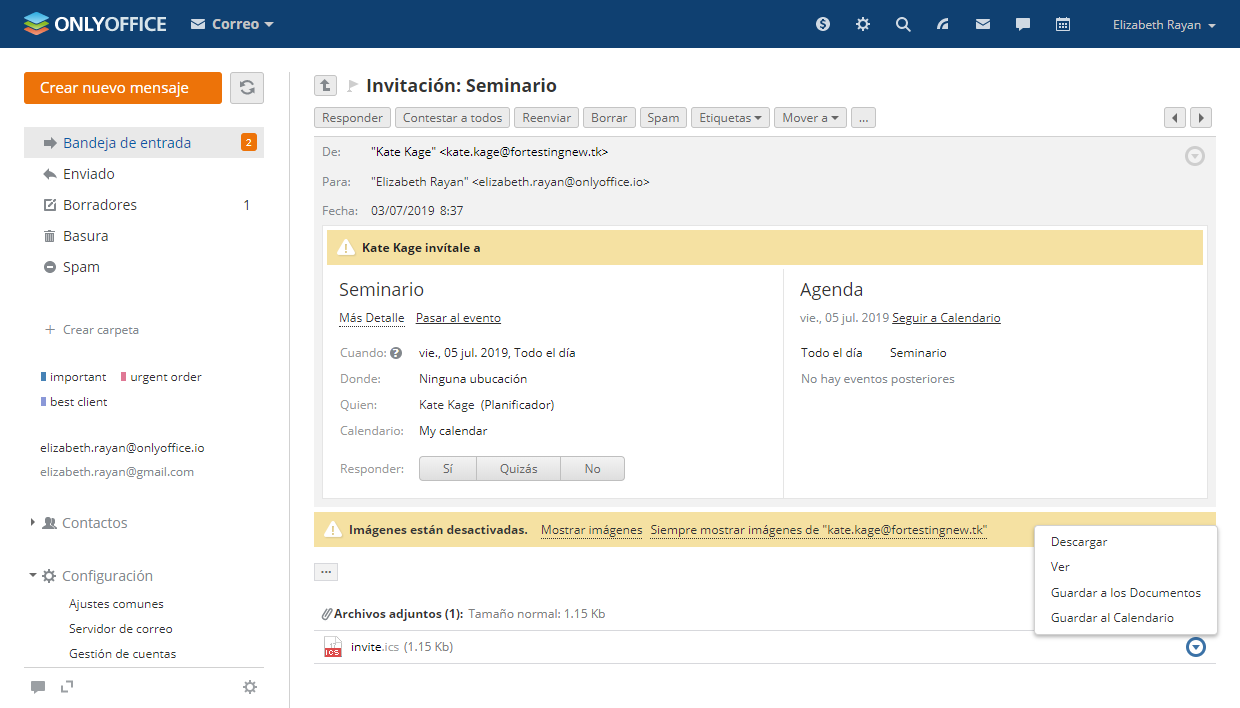The height and width of the screenshot is (708, 1240).
Task: Toggle the importance flag beside subject
Action: [x=352, y=86]
